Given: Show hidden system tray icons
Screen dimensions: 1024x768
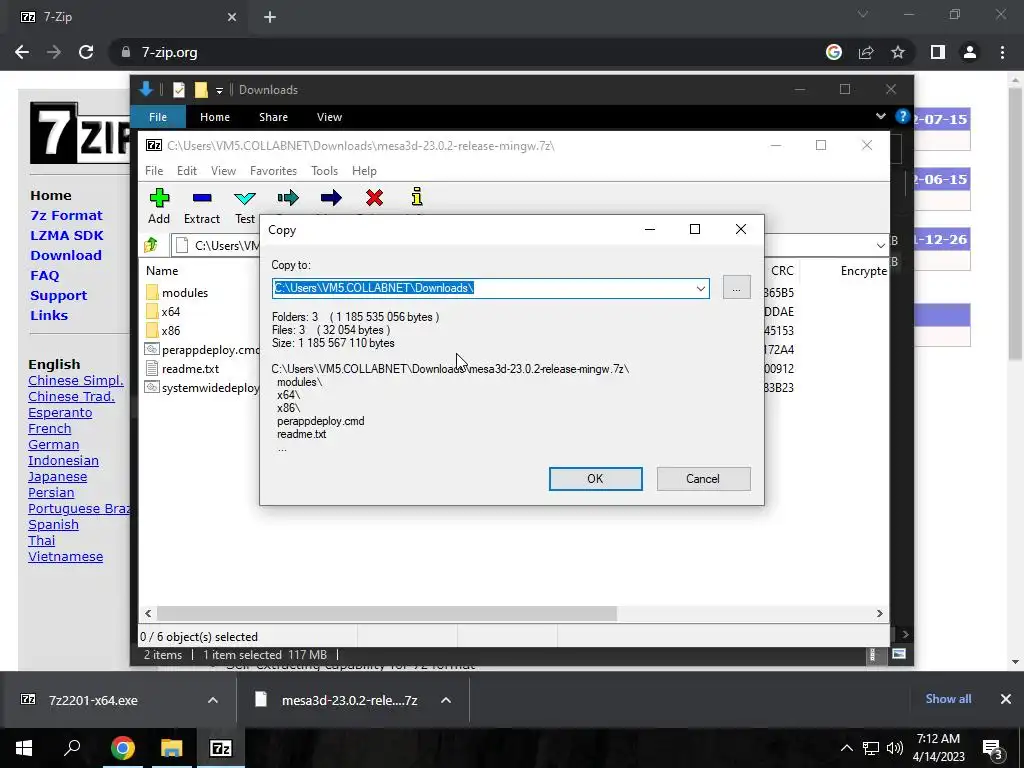Looking at the screenshot, I should (846, 748).
